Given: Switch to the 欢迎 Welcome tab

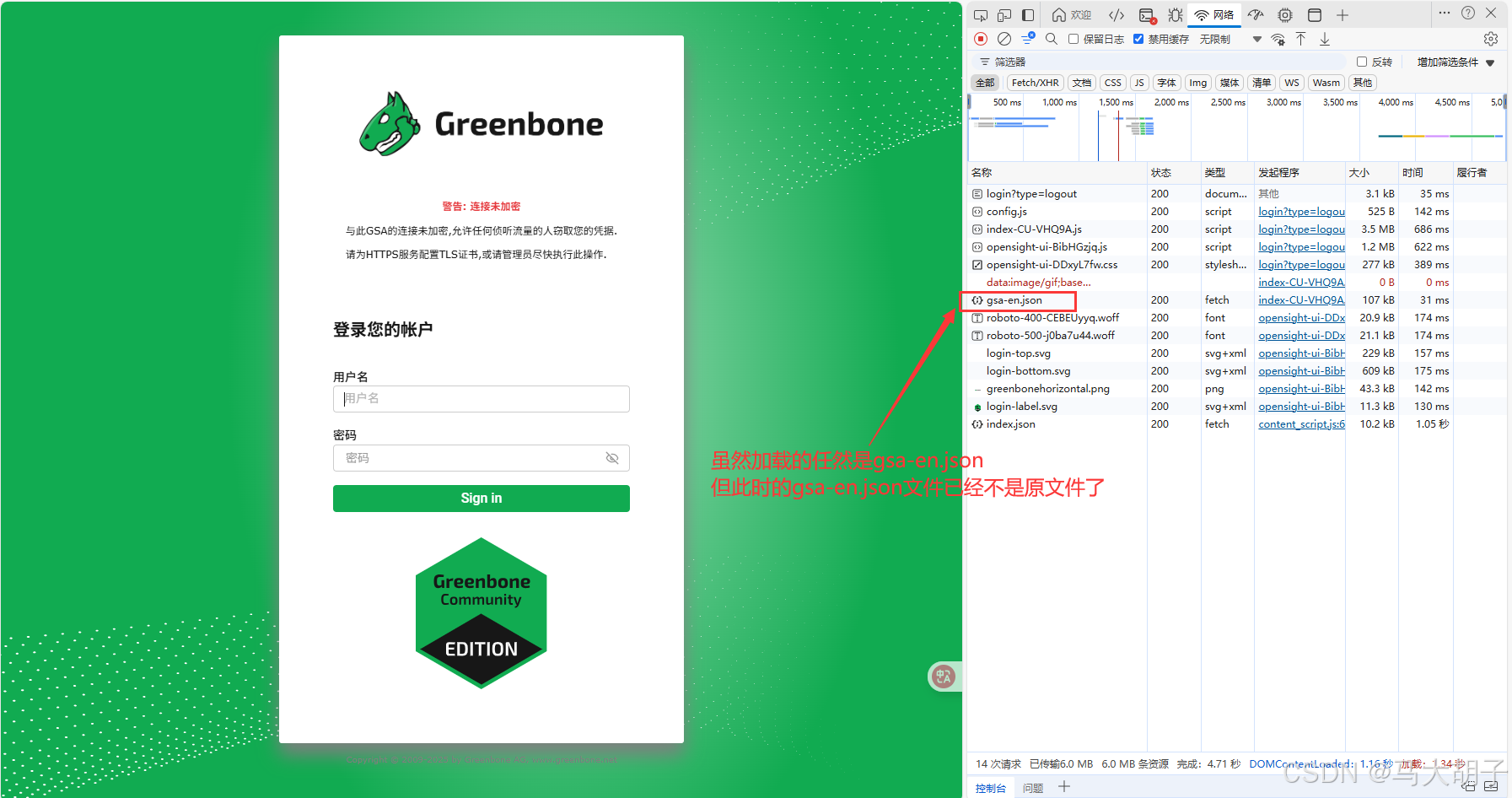Looking at the screenshot, I should [1072, 15].
